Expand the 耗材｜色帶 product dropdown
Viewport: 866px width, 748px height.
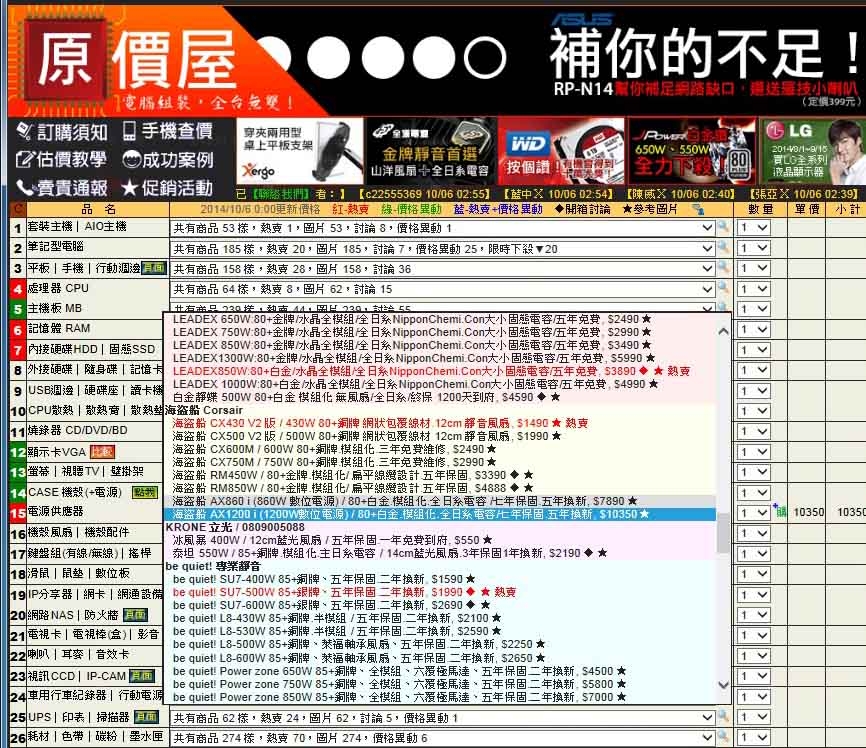pos(442,738)
